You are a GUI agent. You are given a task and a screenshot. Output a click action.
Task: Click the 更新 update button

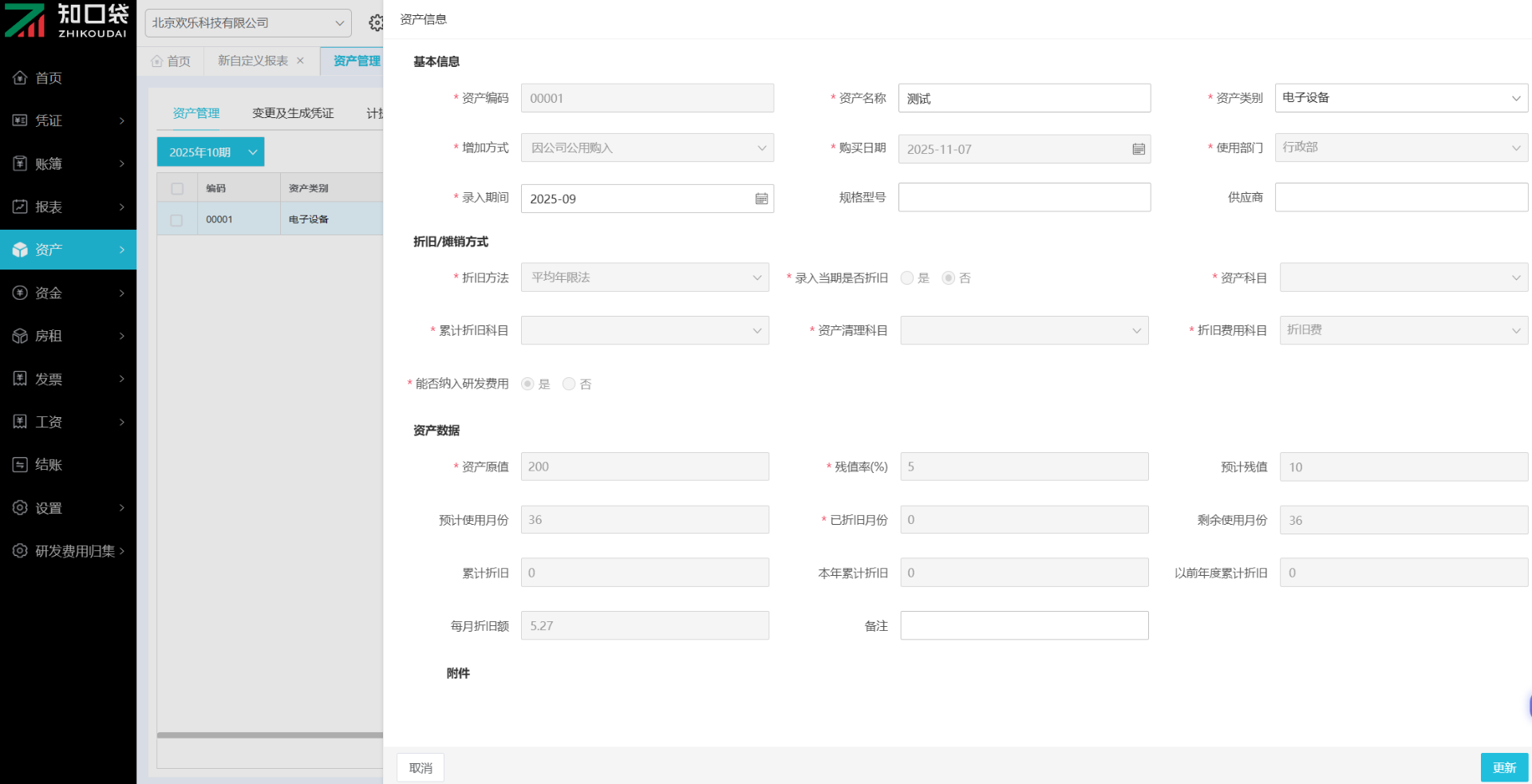tap(1503, 767)
